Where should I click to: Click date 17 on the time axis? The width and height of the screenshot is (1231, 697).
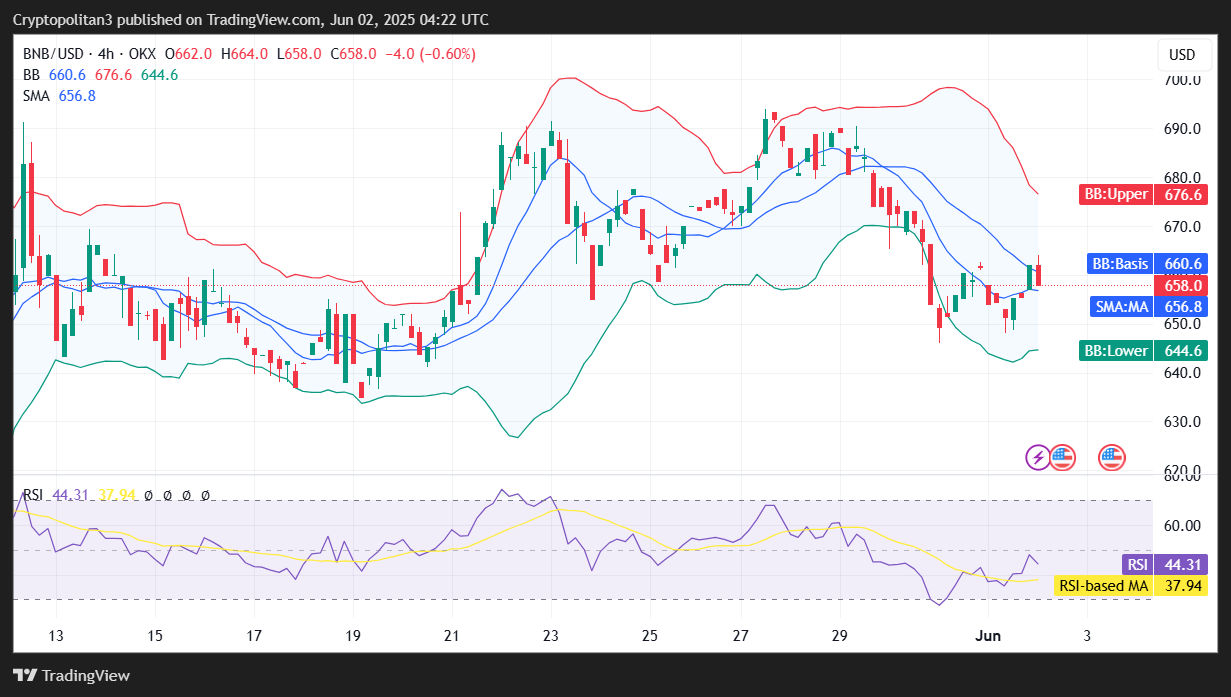254,636
